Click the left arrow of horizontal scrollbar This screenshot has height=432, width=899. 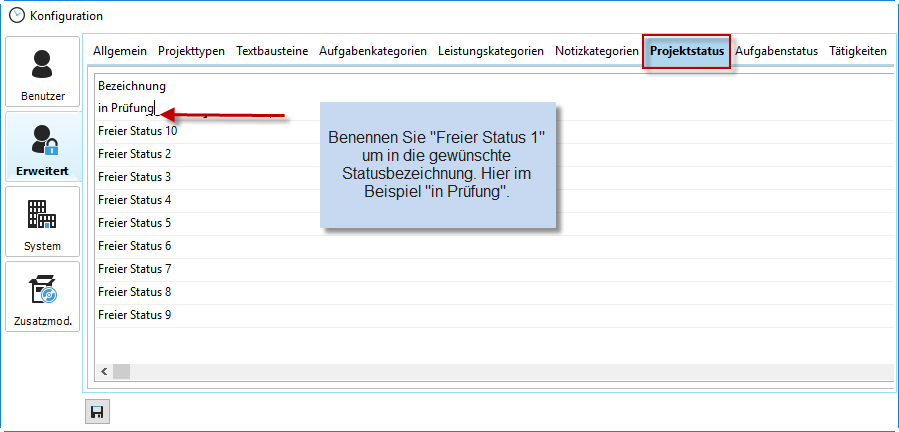[103, 371]
